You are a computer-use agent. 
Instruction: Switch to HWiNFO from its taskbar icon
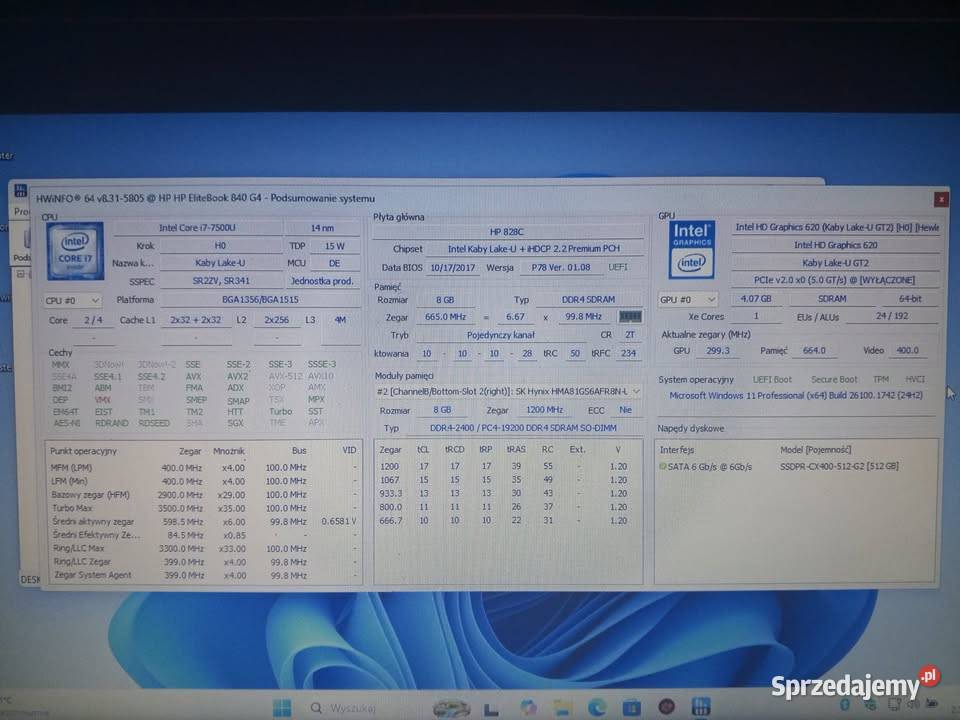click(701, 707)
